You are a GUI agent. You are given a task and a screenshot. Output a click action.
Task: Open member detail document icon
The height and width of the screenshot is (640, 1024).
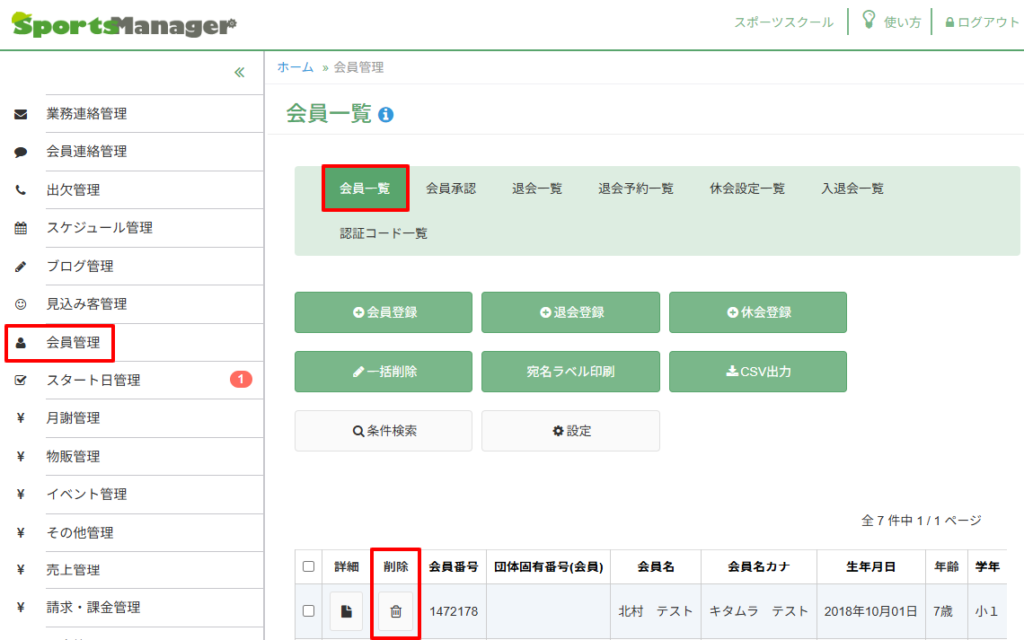[346, 611]
